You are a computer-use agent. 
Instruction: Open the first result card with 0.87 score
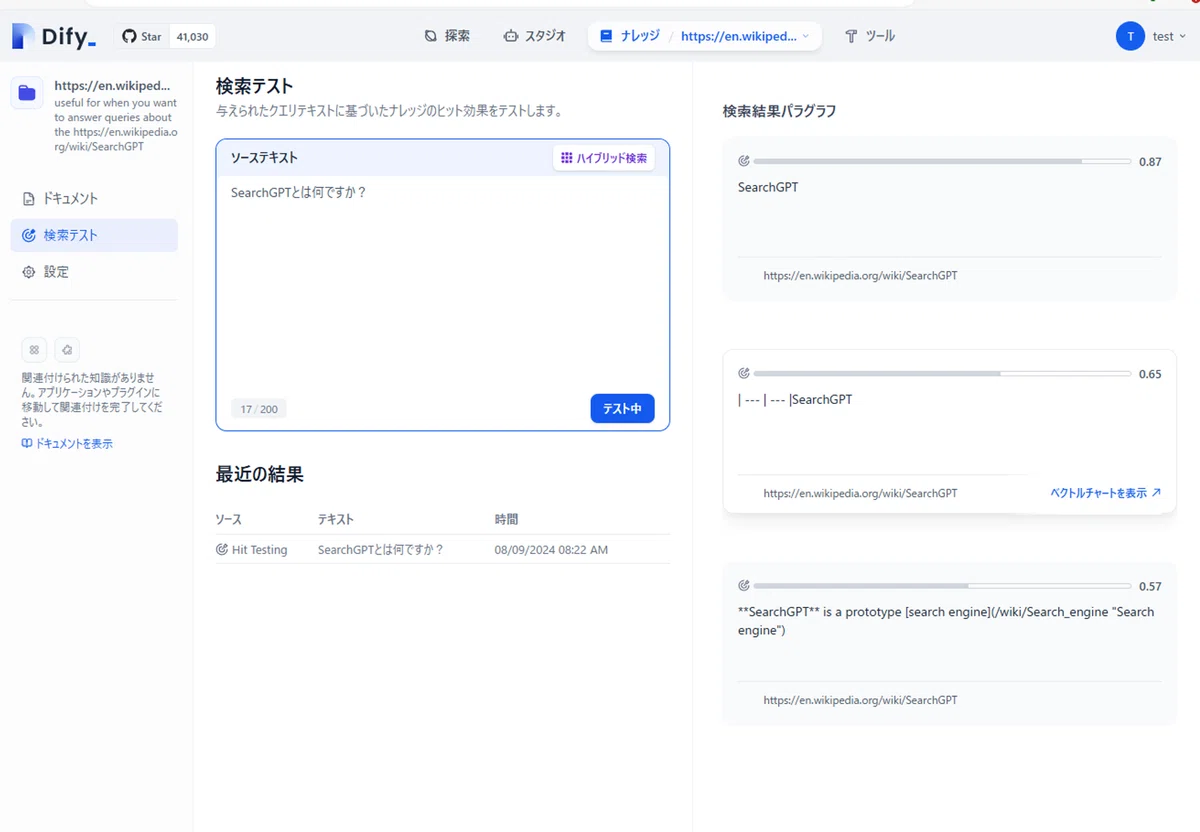click(x=949, y=219)
